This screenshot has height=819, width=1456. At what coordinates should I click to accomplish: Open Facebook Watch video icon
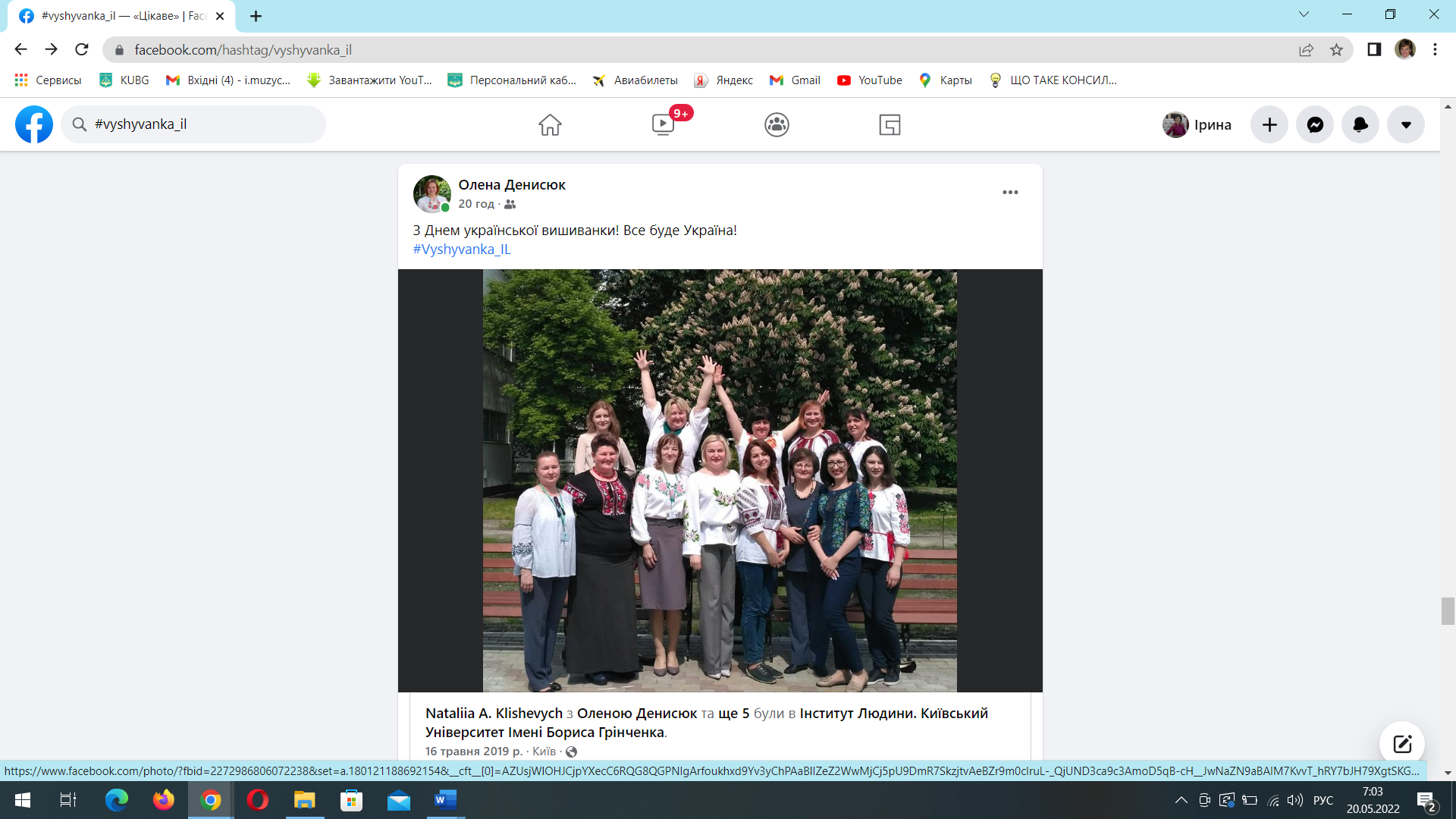point(663,124)
